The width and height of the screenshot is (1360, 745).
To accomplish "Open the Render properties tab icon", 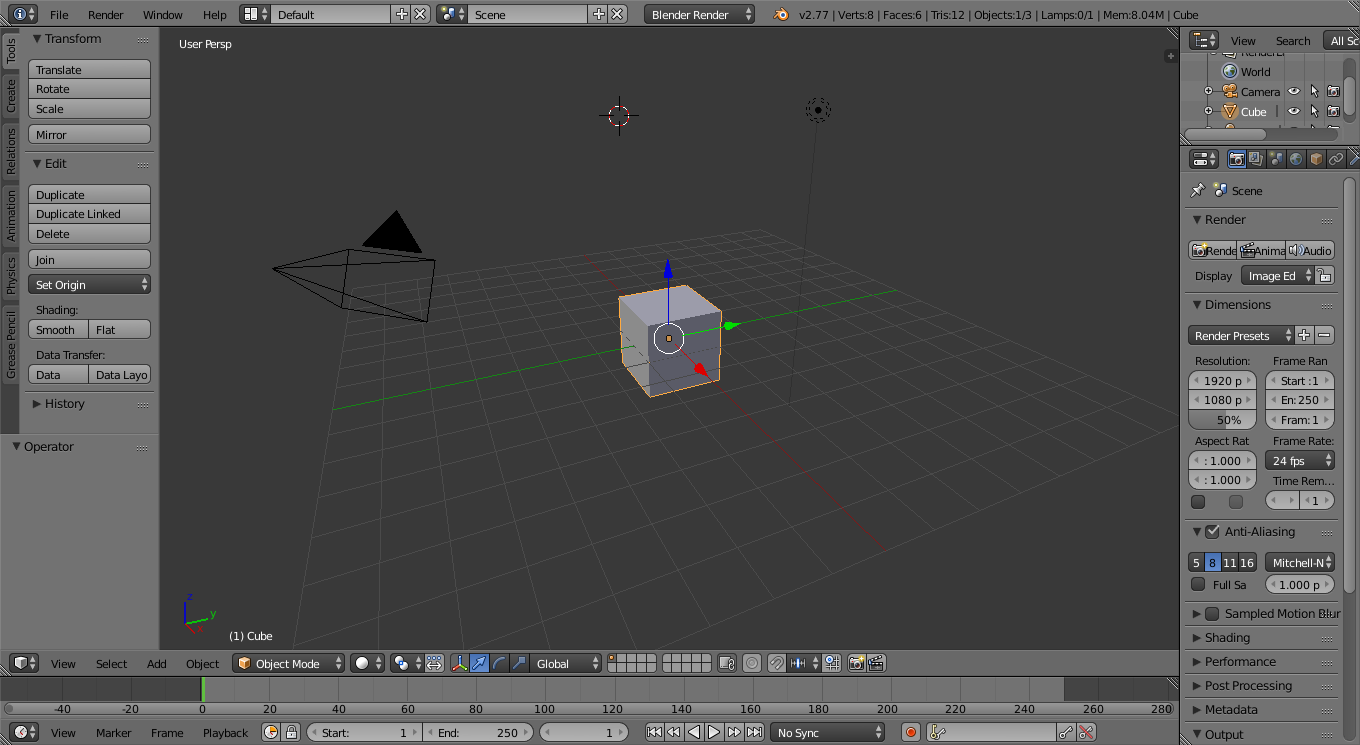I will pos(1237,159).
